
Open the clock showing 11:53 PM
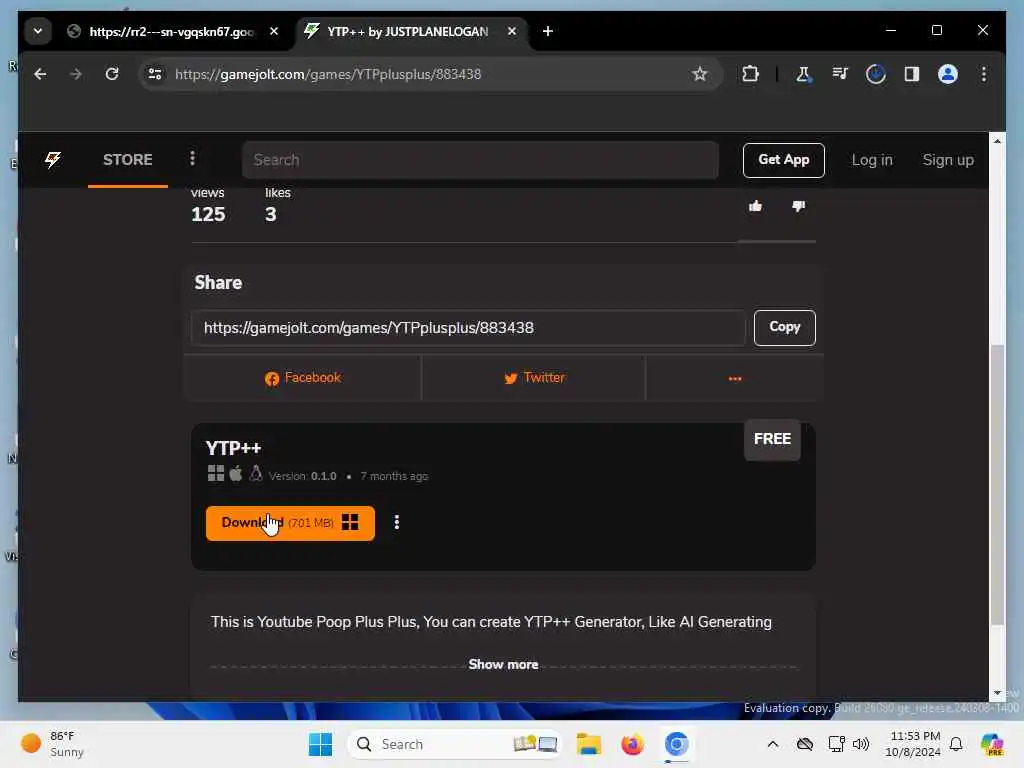click(913, 744)
